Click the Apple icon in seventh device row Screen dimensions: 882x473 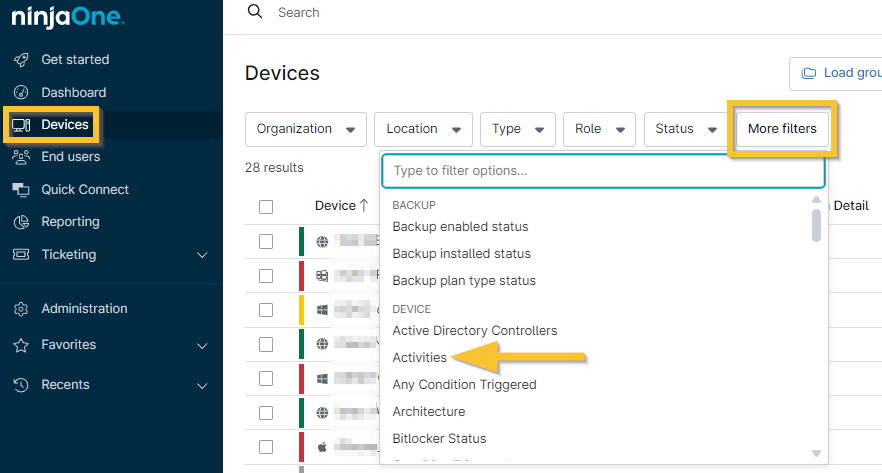(x=322, y=447)
